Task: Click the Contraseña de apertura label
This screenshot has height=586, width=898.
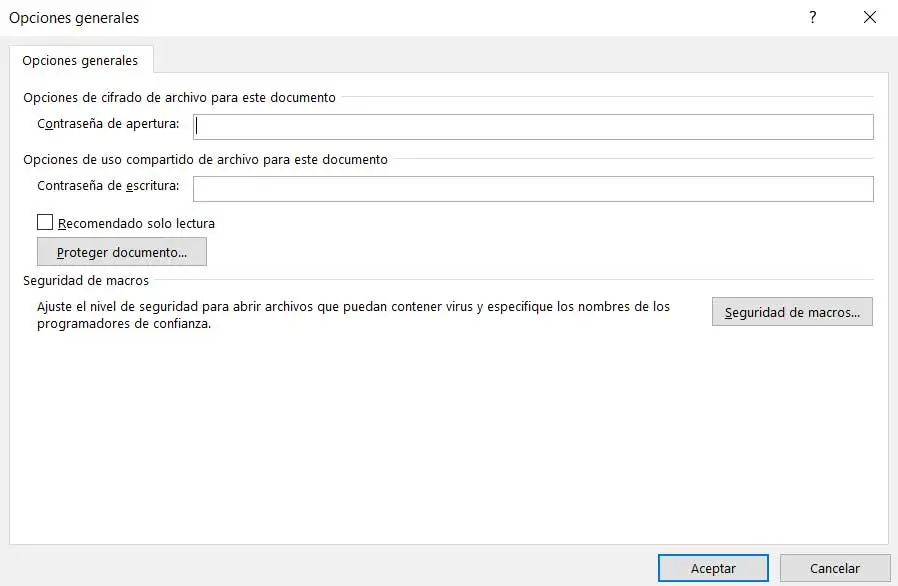Action: coord(108,125)
